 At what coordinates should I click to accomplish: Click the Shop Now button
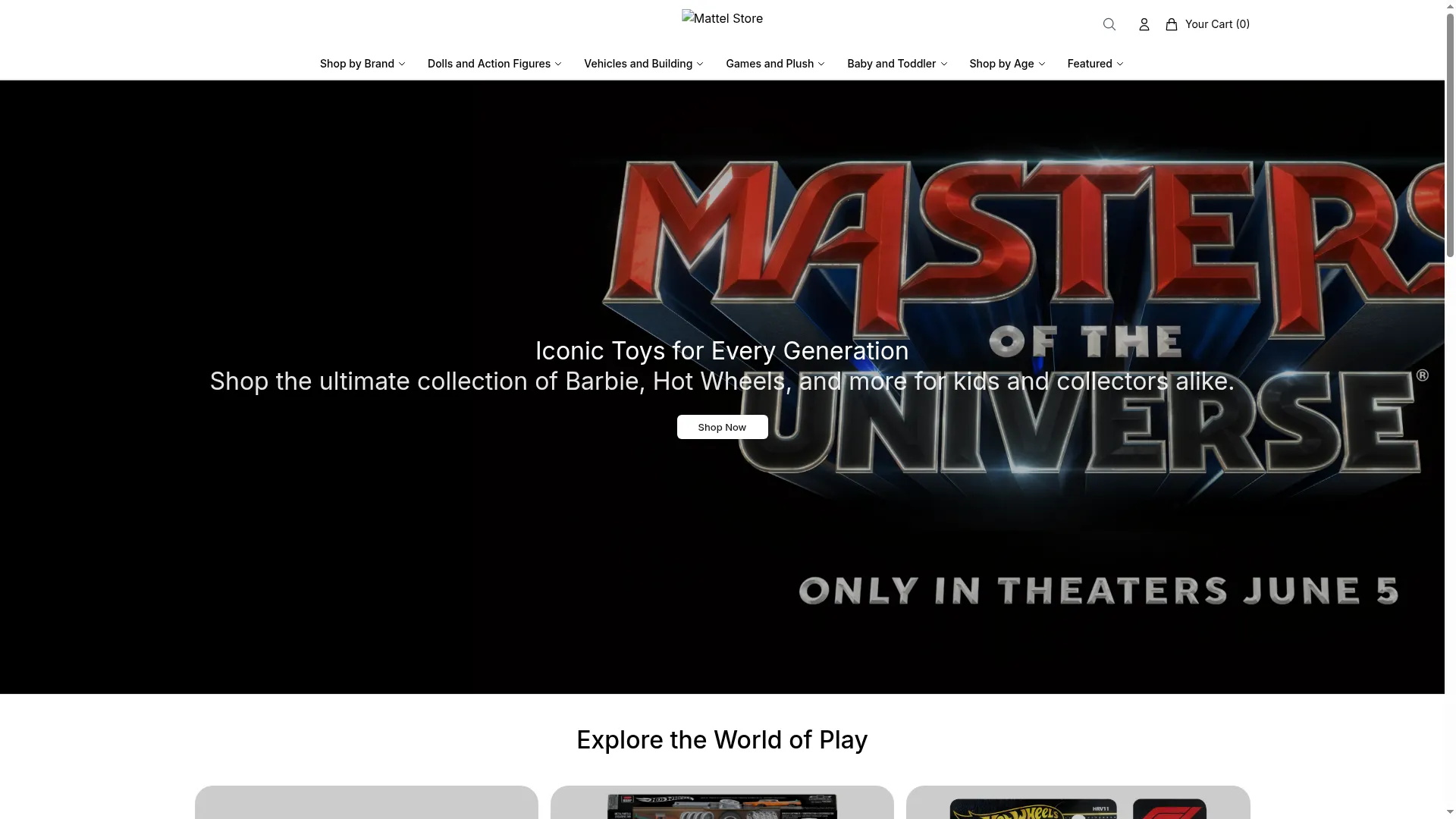click(x=722, y=427)
